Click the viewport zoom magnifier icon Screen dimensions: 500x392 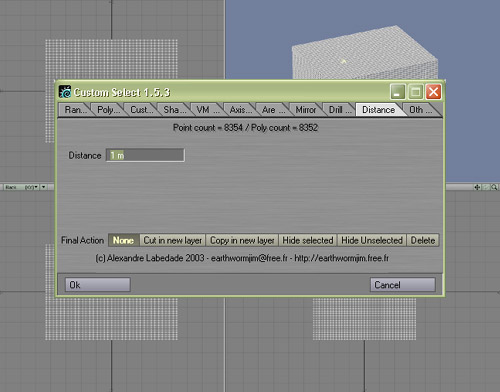coord(494,187)
